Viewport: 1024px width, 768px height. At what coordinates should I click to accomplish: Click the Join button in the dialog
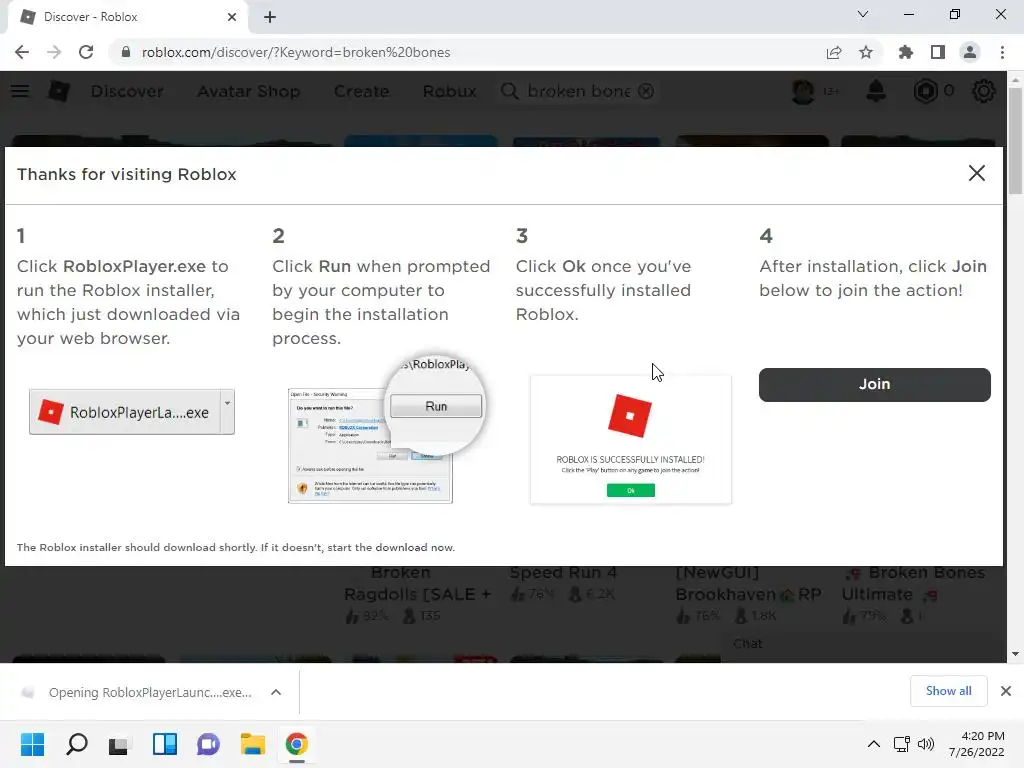[x=874, y=384]
